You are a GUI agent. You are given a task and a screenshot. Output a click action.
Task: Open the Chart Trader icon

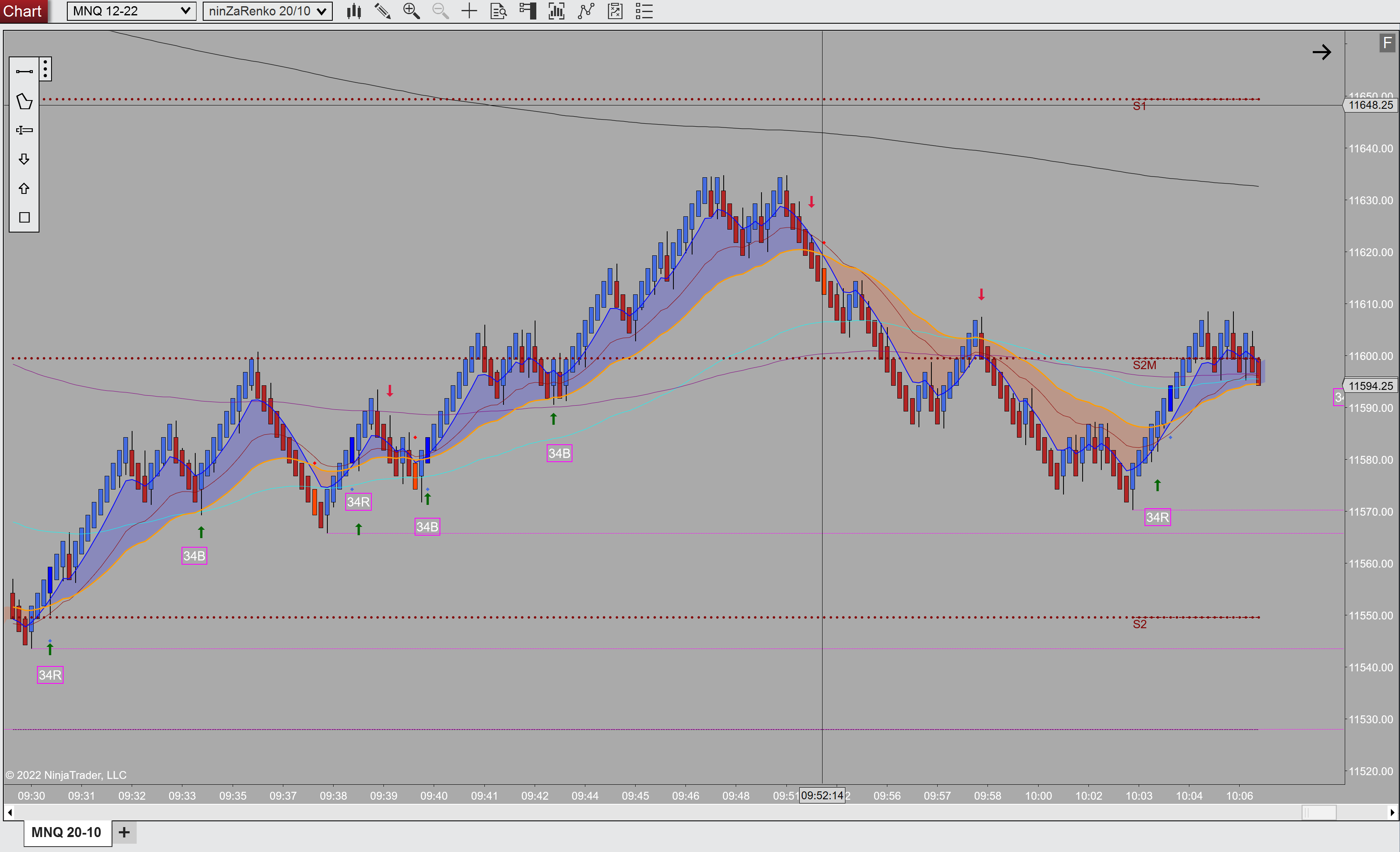pos(528,11)
